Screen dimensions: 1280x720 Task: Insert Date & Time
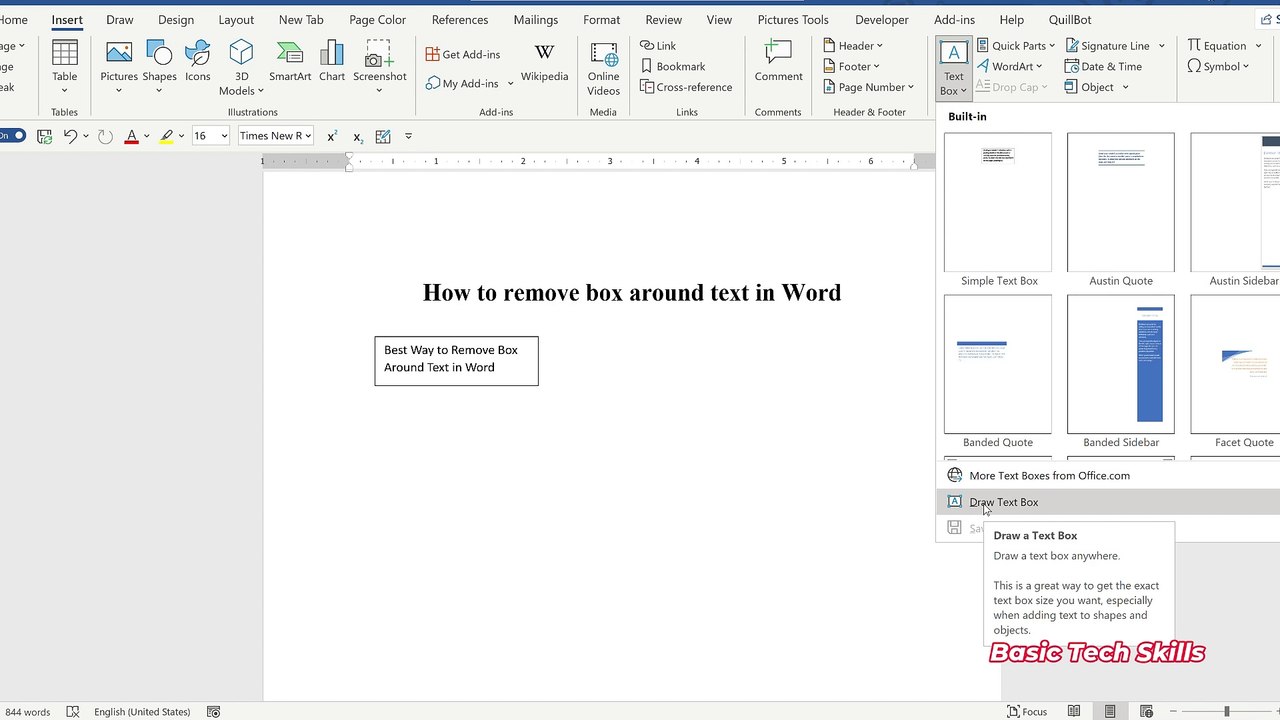(x=1104, y=67)
